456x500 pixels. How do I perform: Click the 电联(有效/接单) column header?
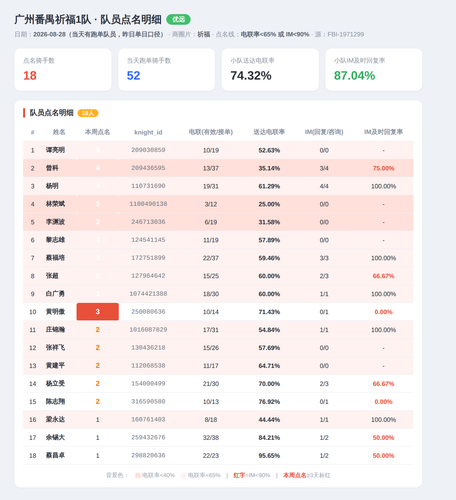[211, 132]
